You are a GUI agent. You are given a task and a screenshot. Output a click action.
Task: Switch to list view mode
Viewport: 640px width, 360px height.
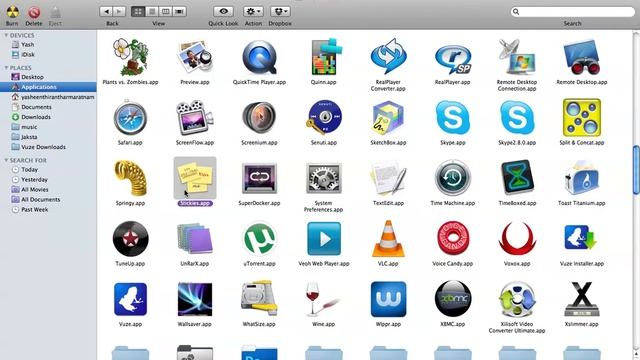tap(152, 11)
